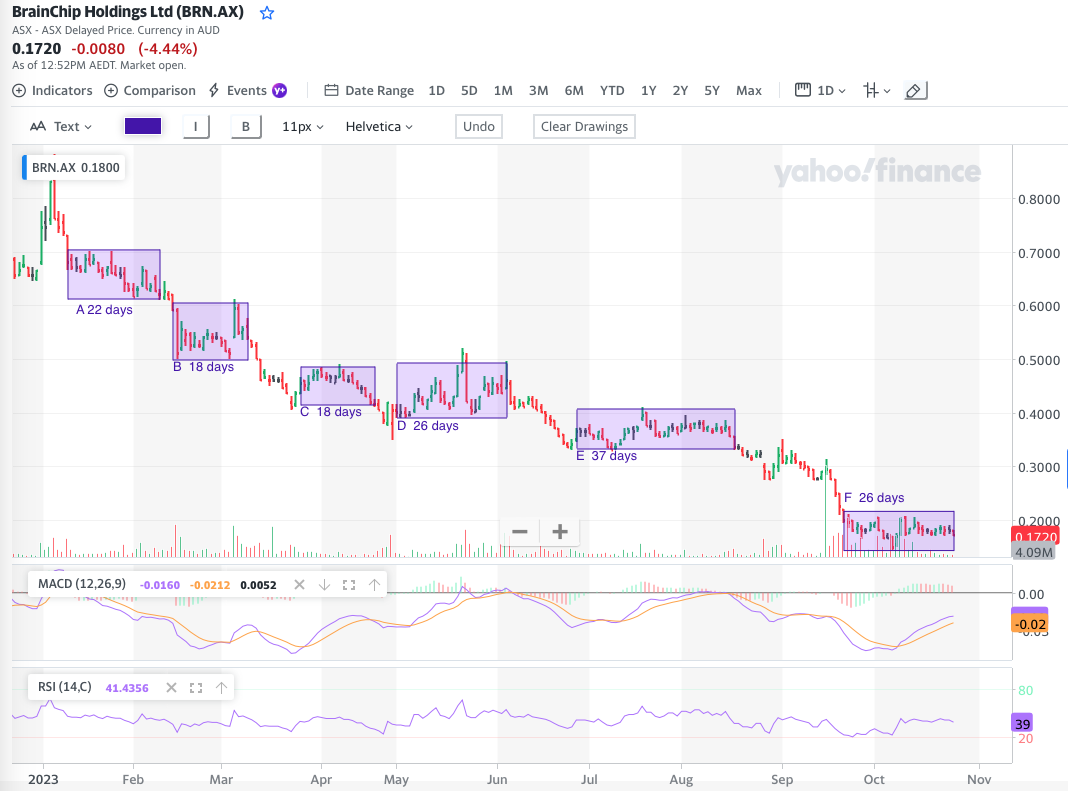
Task: Open the Comparison tool
Action: click(150, 91)
